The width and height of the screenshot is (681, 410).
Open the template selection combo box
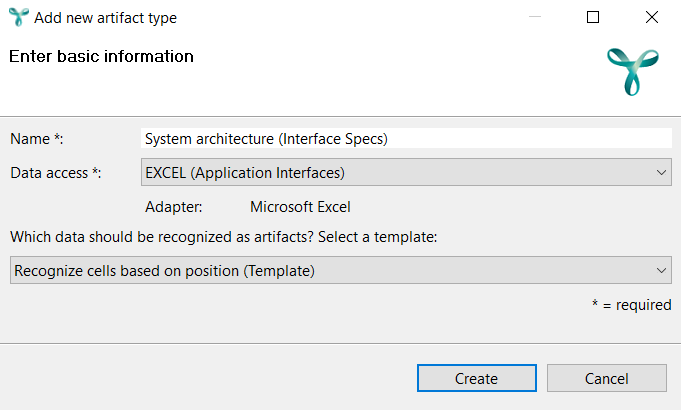pos(340,270)
